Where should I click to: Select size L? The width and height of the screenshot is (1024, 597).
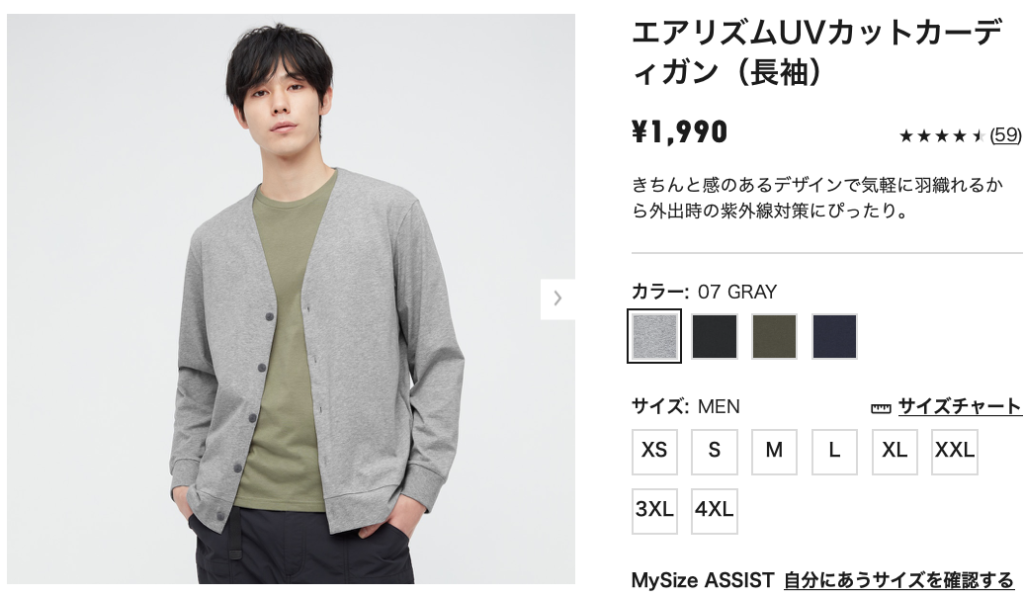coord(835,451)
